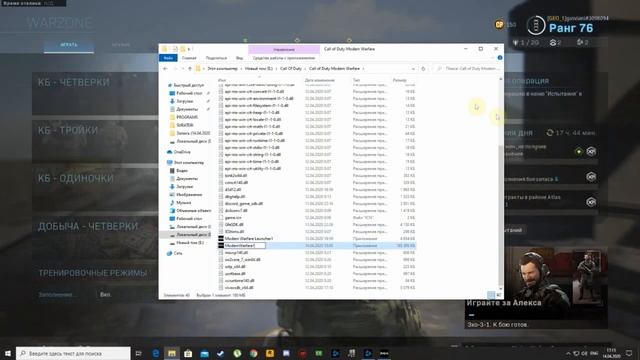Select the dbghelp.dll file

tap(235, 196)
